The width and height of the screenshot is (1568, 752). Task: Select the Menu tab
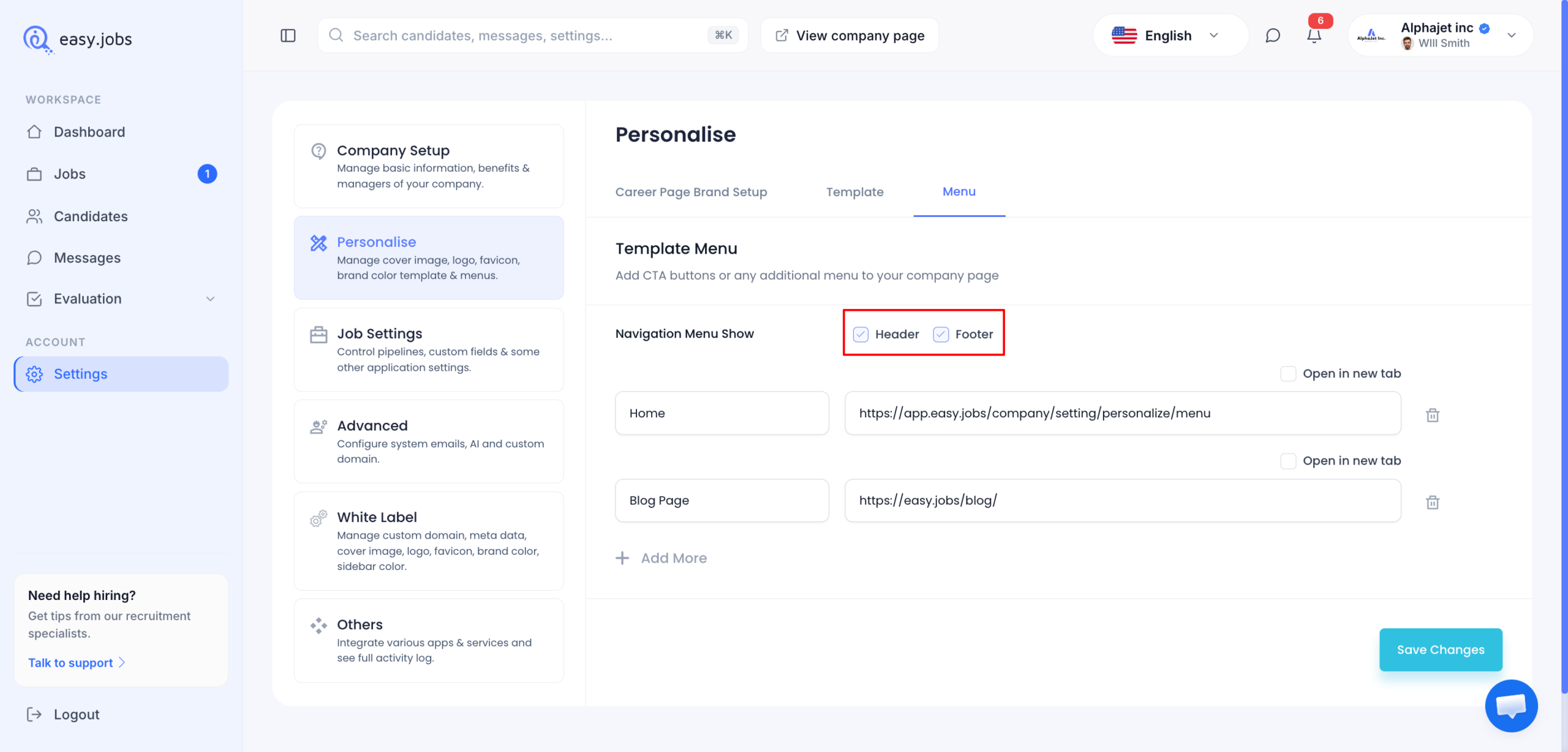tap(959, 192)
